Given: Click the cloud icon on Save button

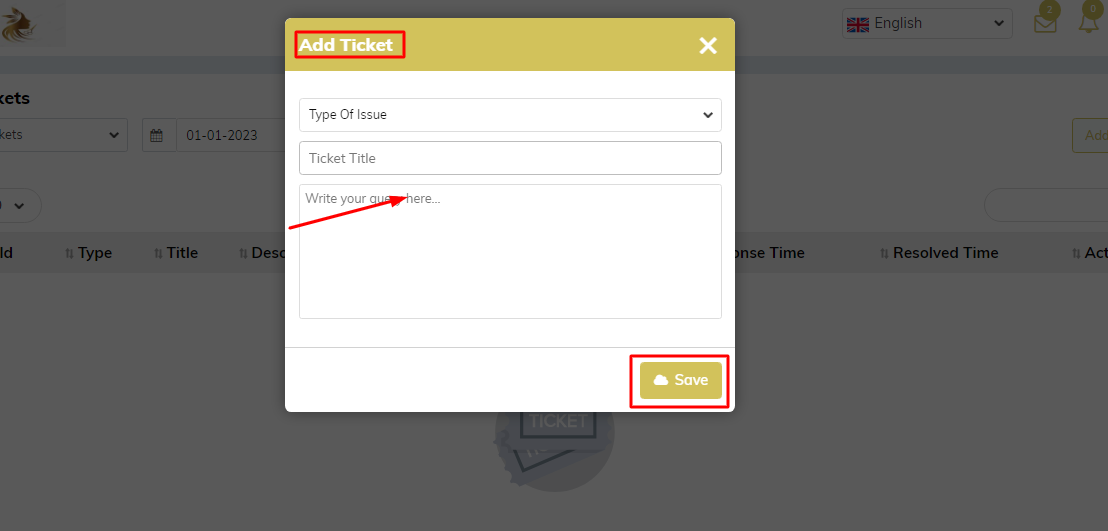Looking at the screenshot, I should point(661,380).
